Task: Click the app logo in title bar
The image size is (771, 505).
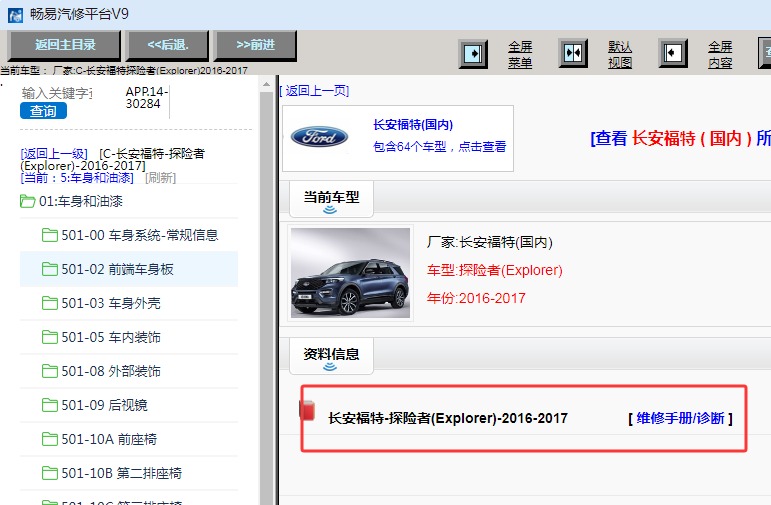Action: [15, 15]
